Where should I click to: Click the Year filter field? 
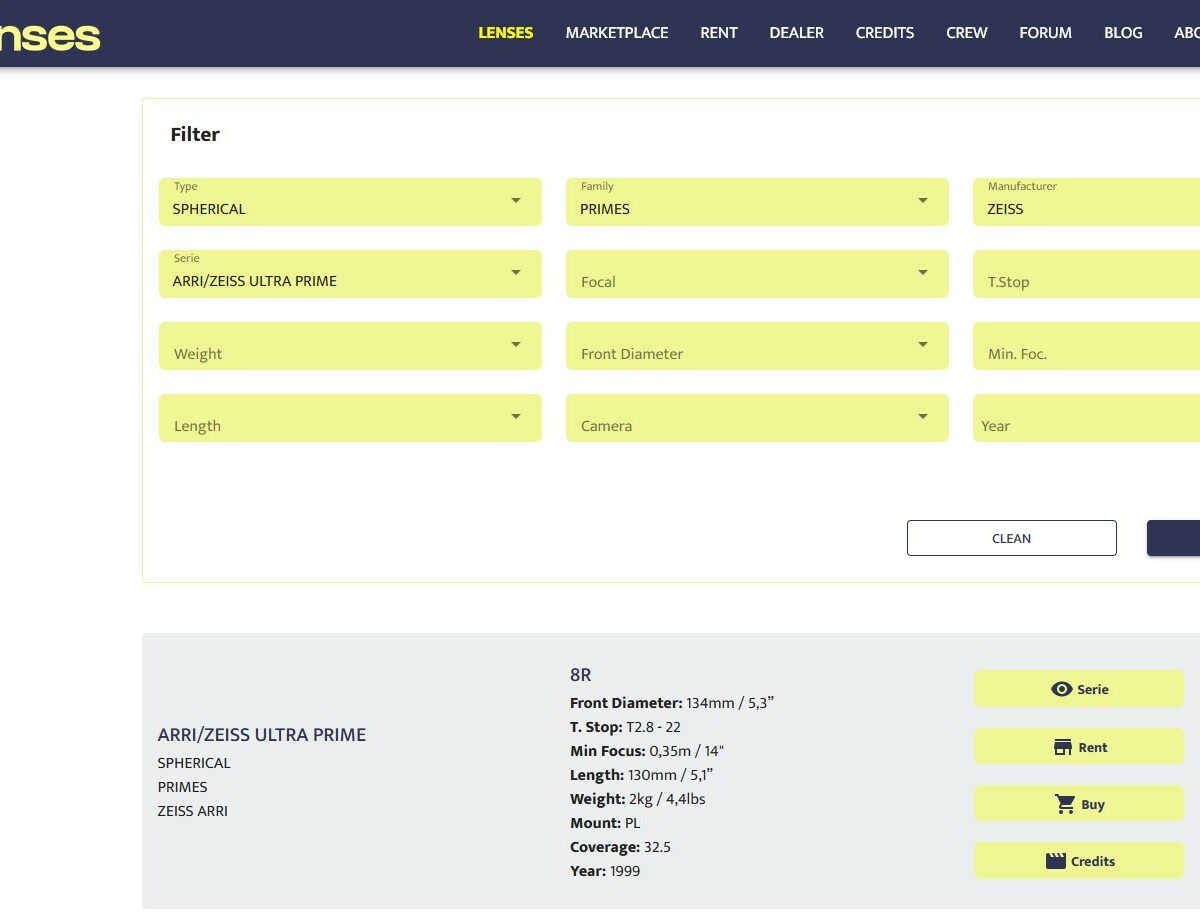1086,418
